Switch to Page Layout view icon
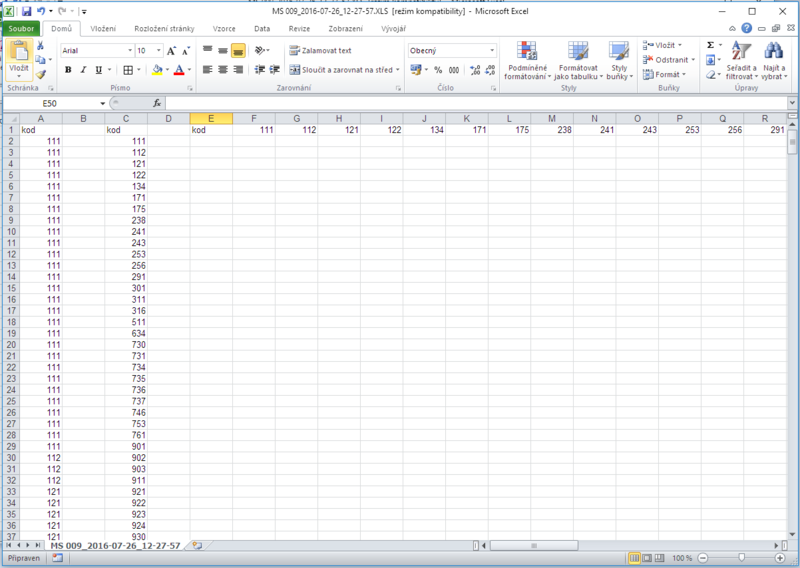This screenshot has height=568, width=800. coord(647,558)
